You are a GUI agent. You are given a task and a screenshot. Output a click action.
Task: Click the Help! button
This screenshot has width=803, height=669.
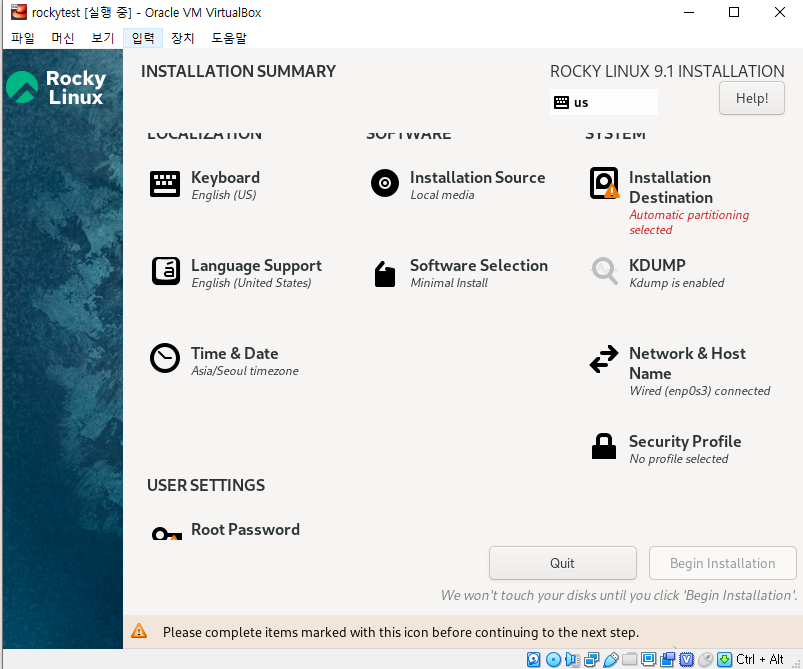point(751,98)
